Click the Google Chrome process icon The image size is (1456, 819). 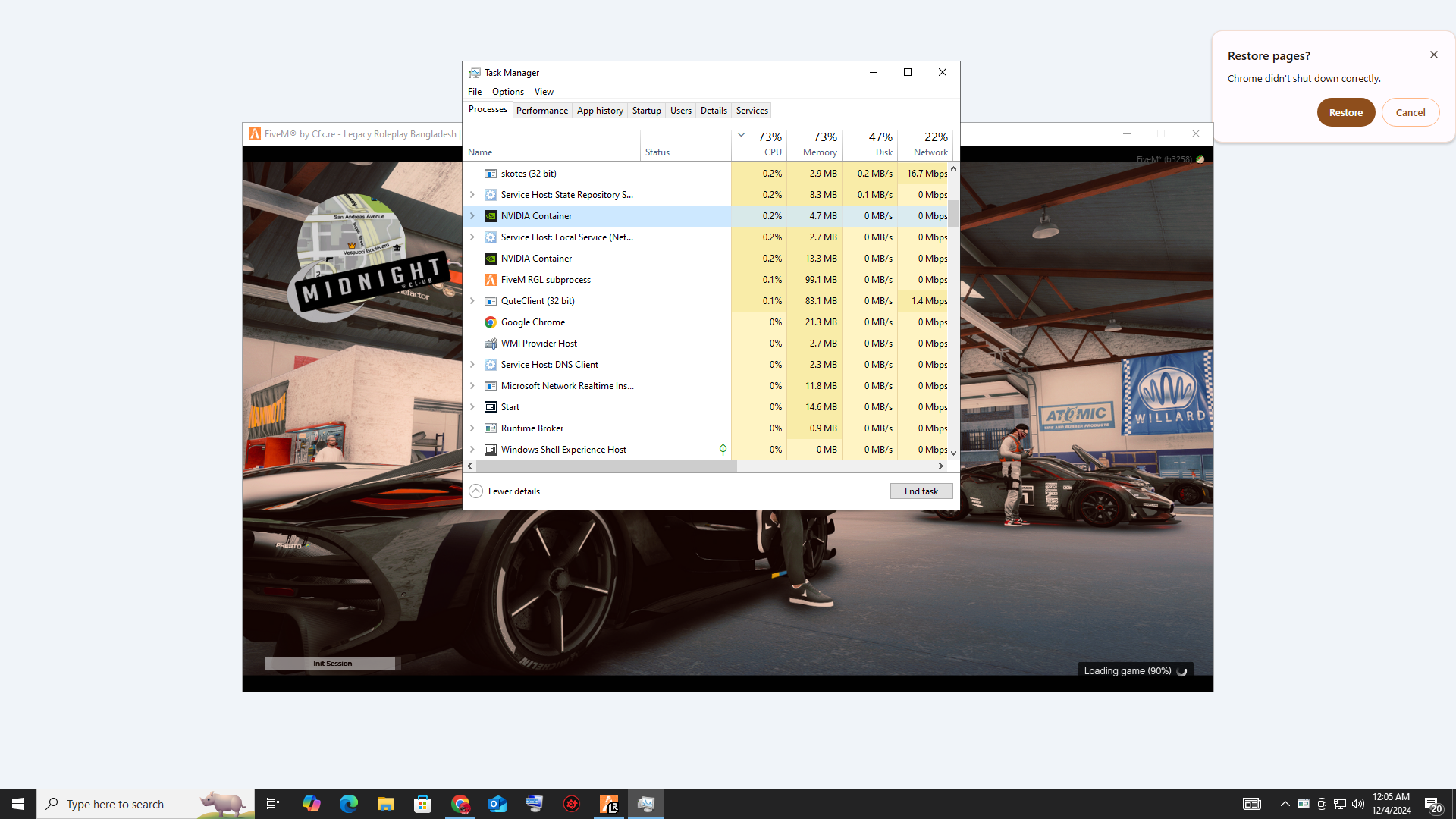[491, 322]
